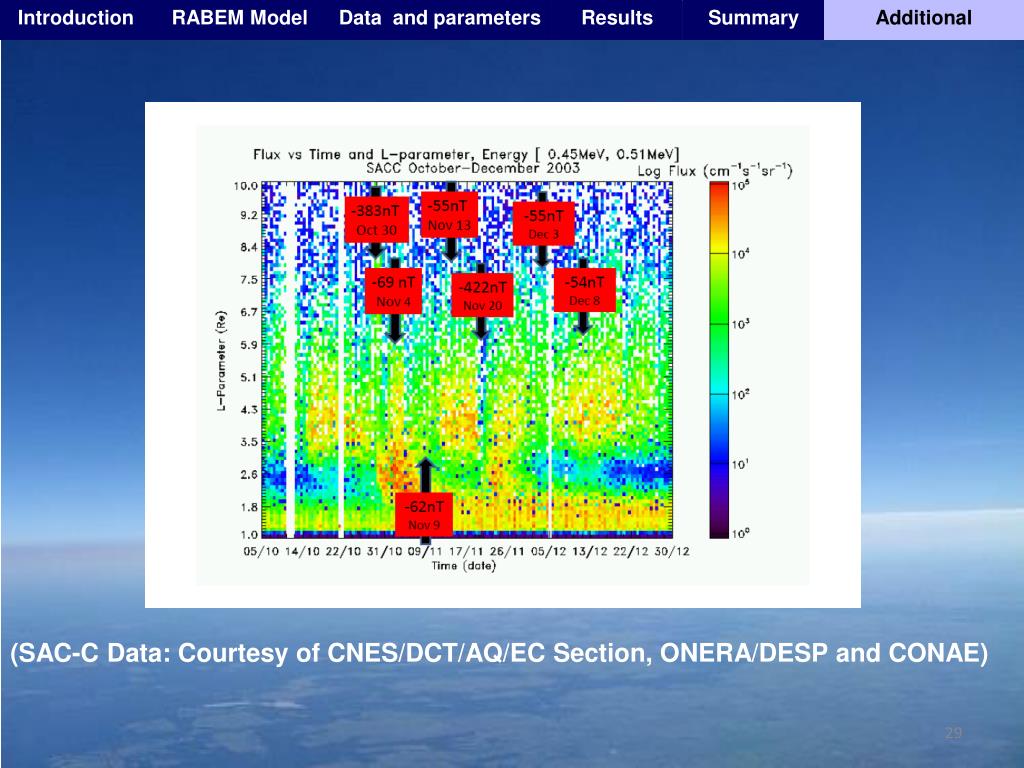1024x768 pixels.
Task: Open the Summary tab
Action: [x=753, y=18]
